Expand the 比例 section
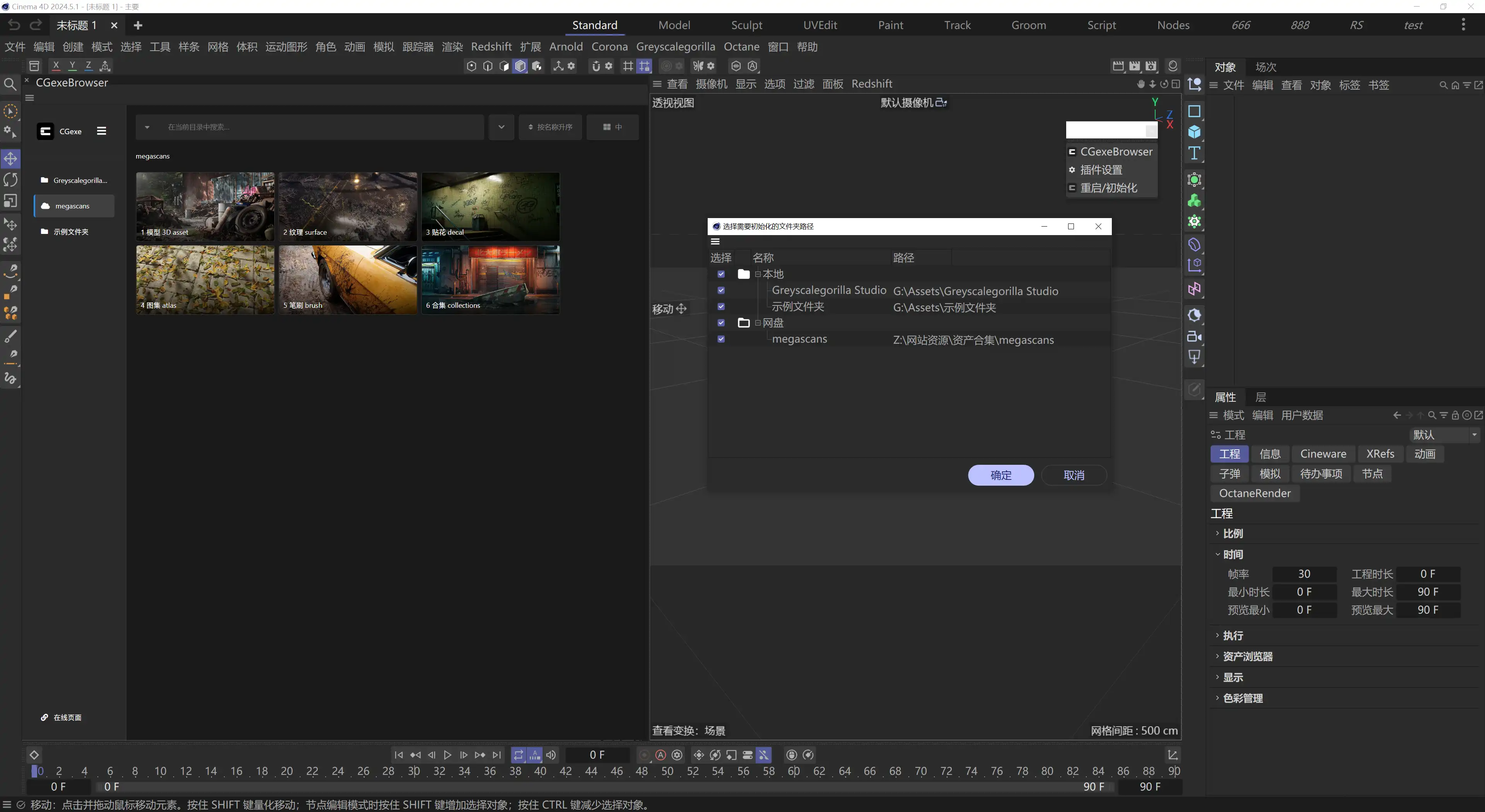Screen dimensions: 1485x812 [1217, 533]
